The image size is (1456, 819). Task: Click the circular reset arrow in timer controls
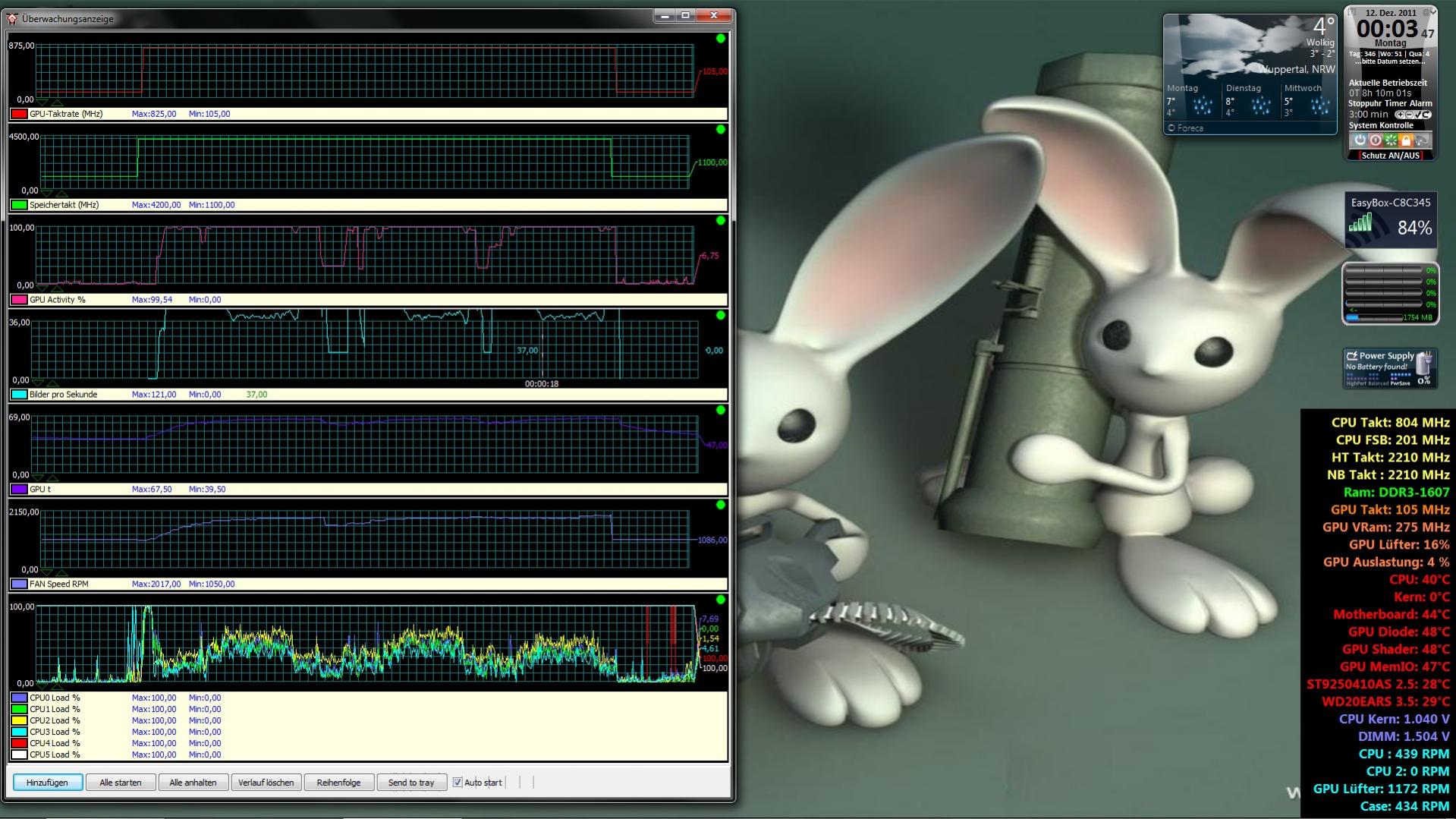1426,115
